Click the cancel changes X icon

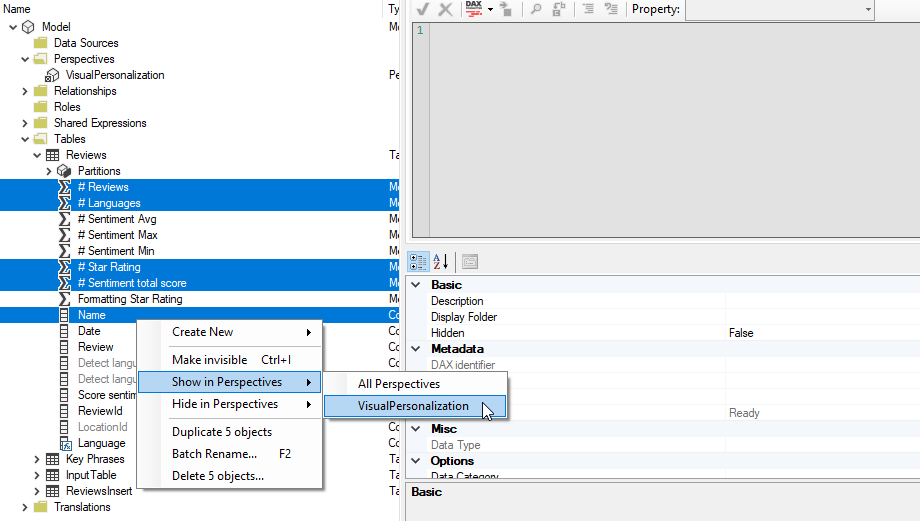[x=445, y=9]
